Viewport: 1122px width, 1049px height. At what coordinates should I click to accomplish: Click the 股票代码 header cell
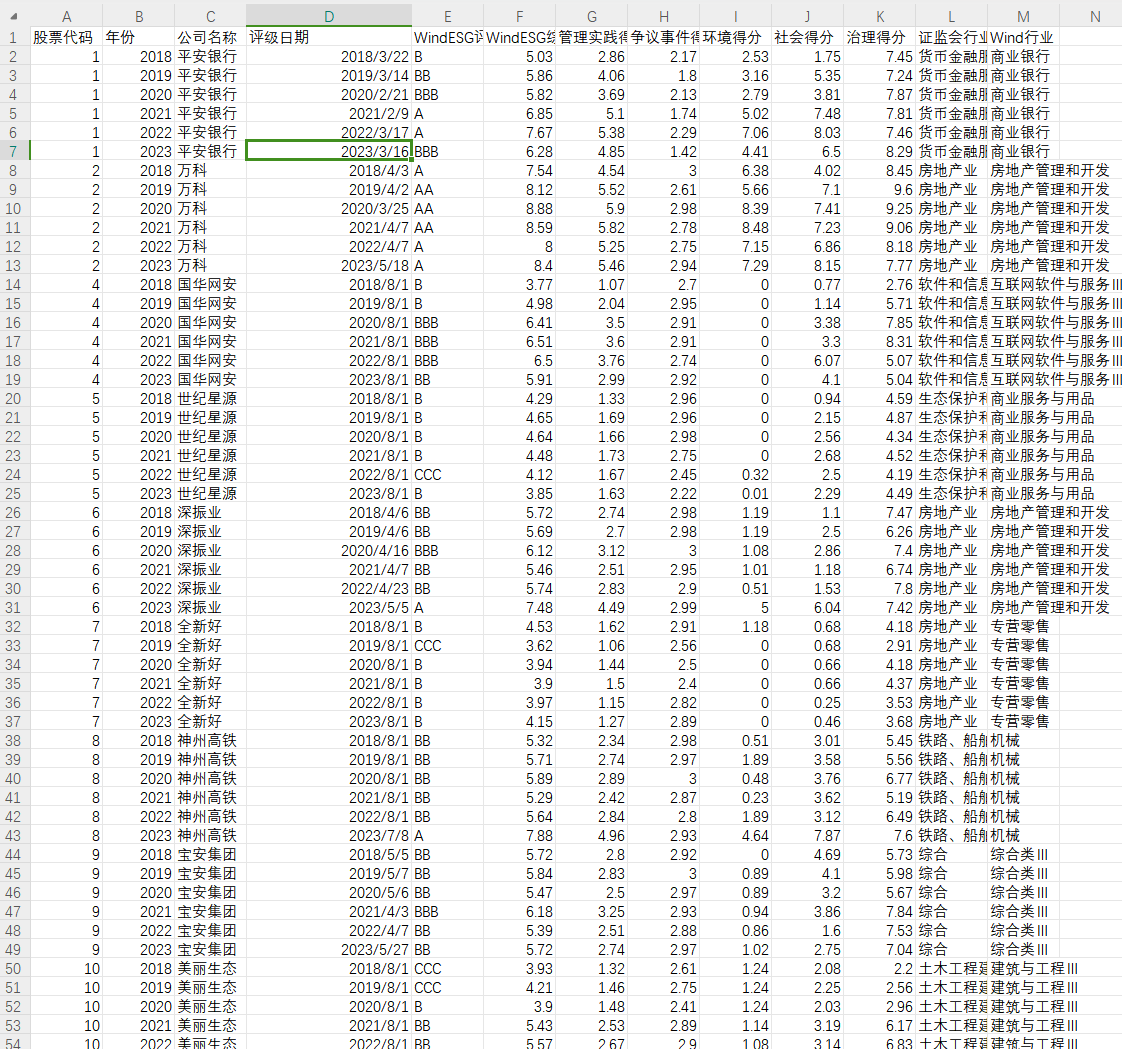coord(66,37)
